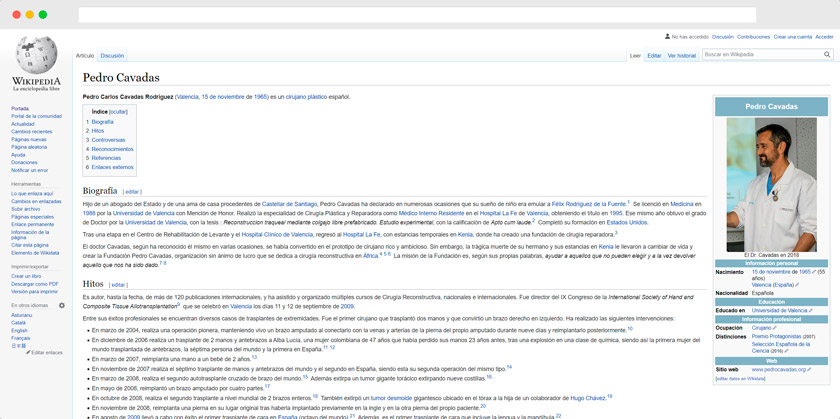Screen dimensions: 840x419
Task: Open Contribuciones link at top
Action: pyautogui.click(x=753, y=37)
